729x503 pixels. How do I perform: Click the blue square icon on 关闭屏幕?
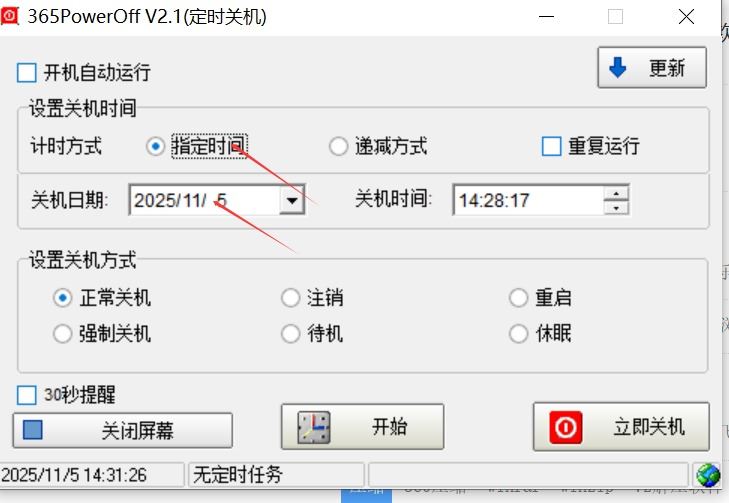click(x=33, y=430)
